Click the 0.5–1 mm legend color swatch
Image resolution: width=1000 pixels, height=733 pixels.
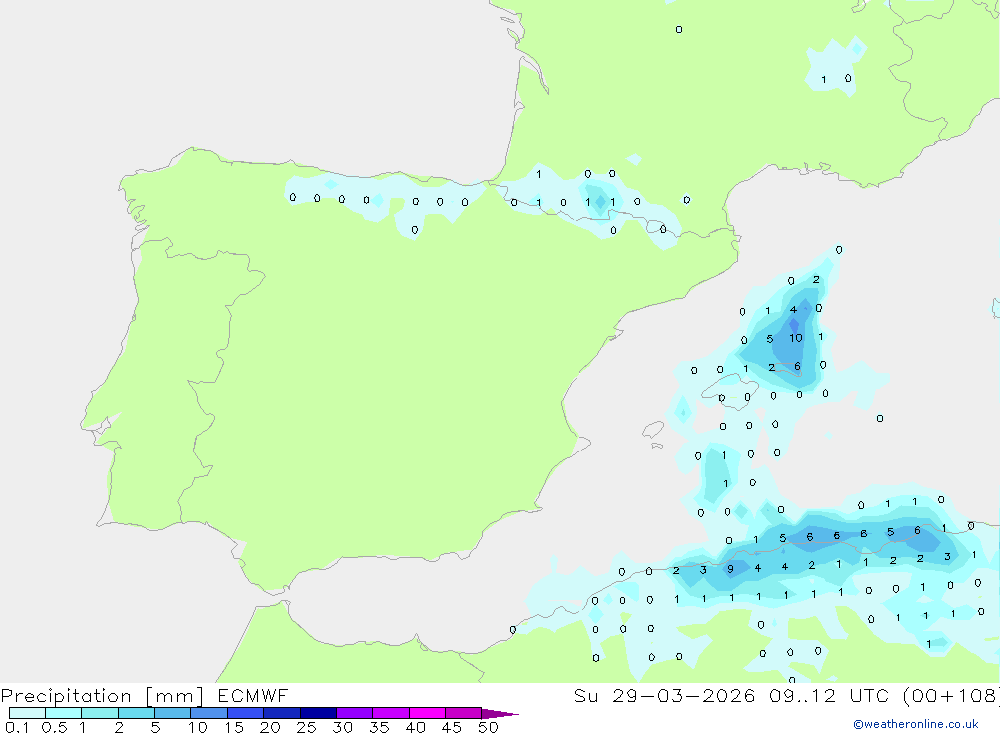[x=64, y=713]
